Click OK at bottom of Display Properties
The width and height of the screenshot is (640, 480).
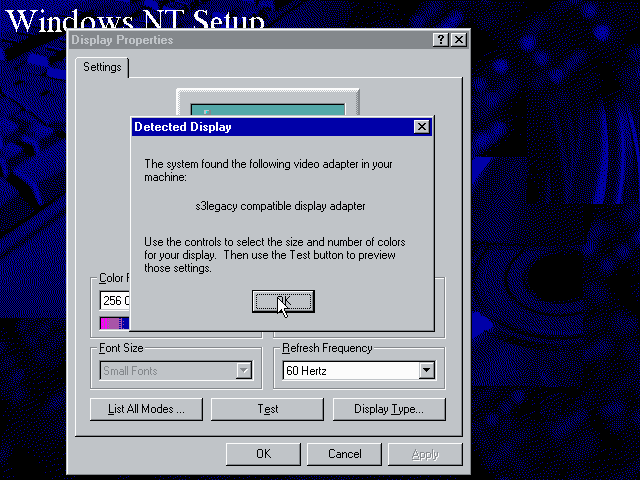point(263,454)
